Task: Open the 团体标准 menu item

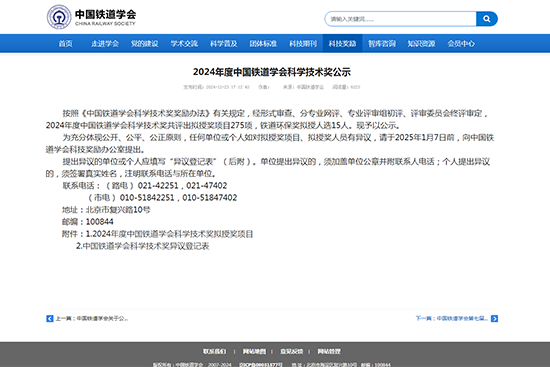Action: point(263,44)
